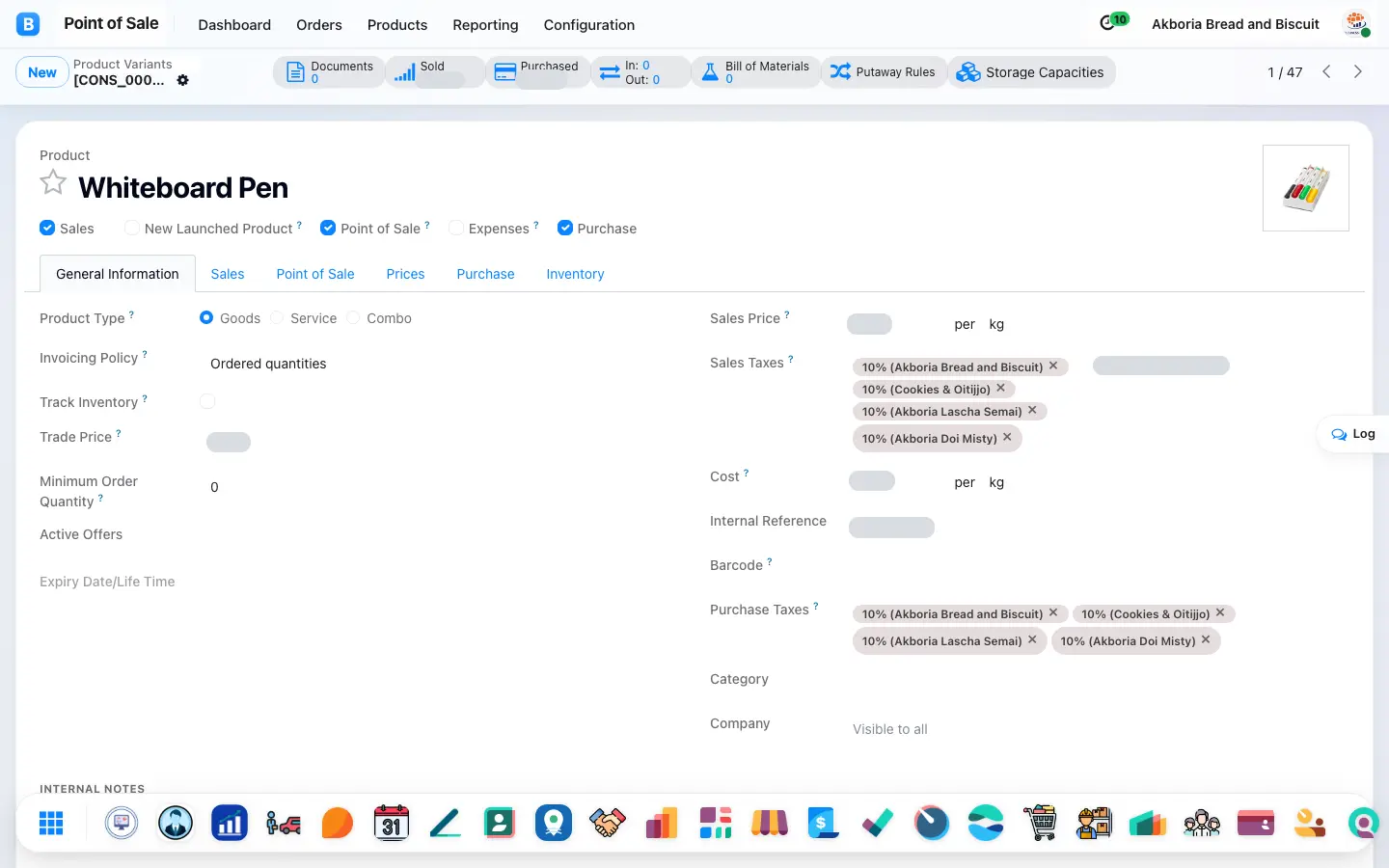Open the blue map pin app in dock
The image size is (1389, 868).
554,823
